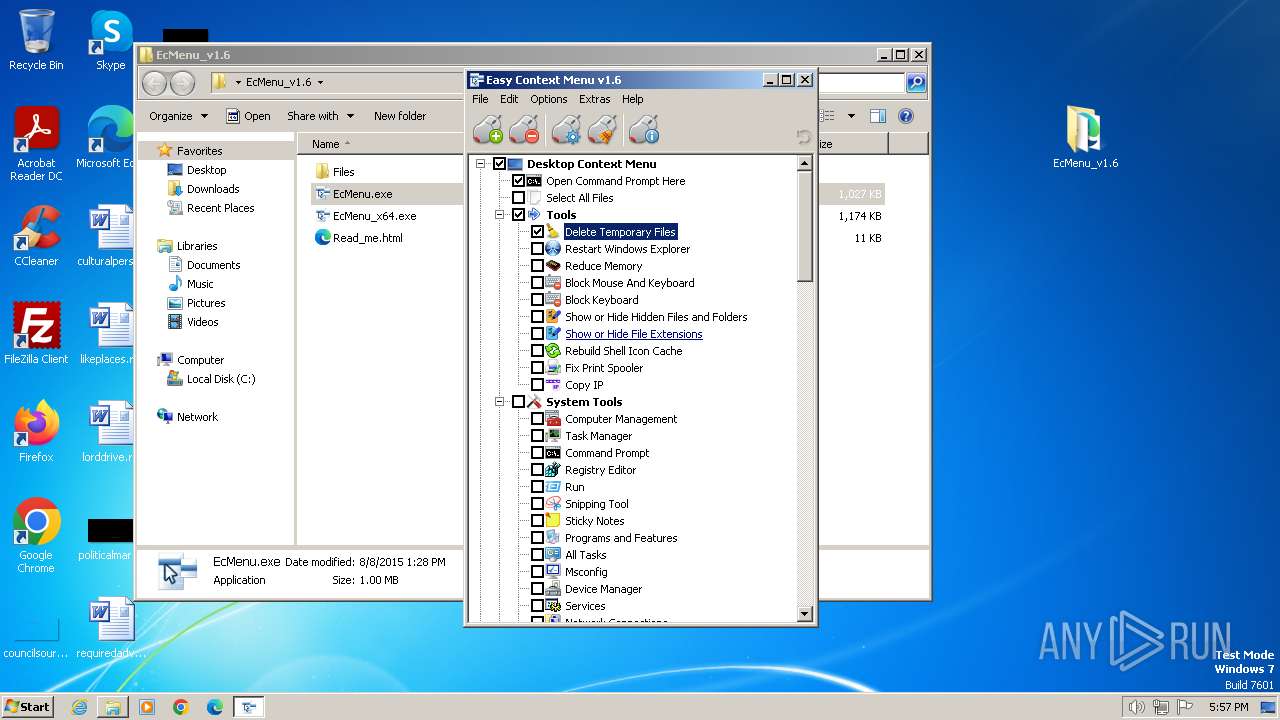Uncheck the Desktop Context Menu checkbox
The width and height of the screenshot is (1280, 720).
499,164
